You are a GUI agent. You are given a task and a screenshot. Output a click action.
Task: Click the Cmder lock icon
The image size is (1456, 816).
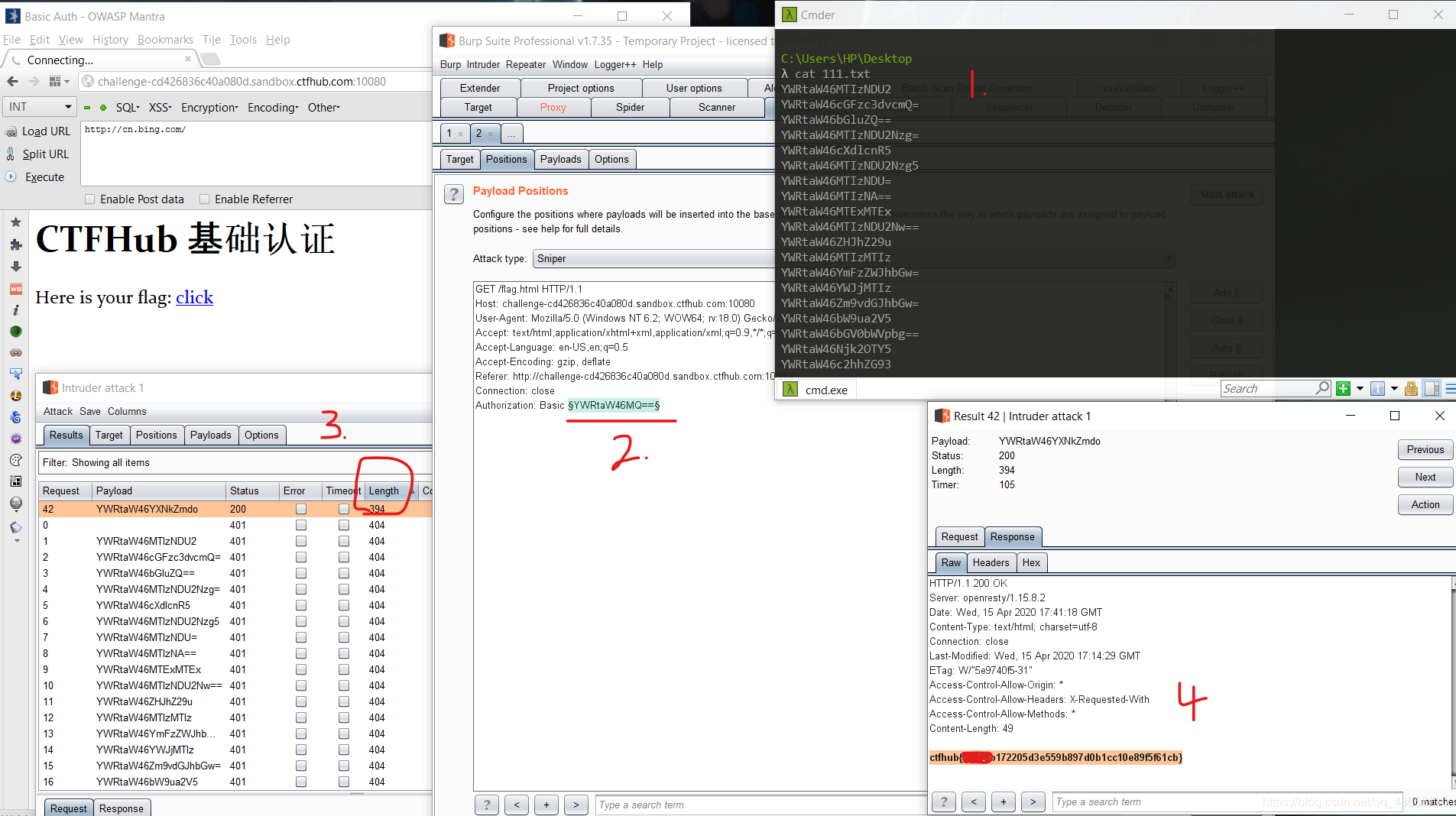coord(1411,389)
